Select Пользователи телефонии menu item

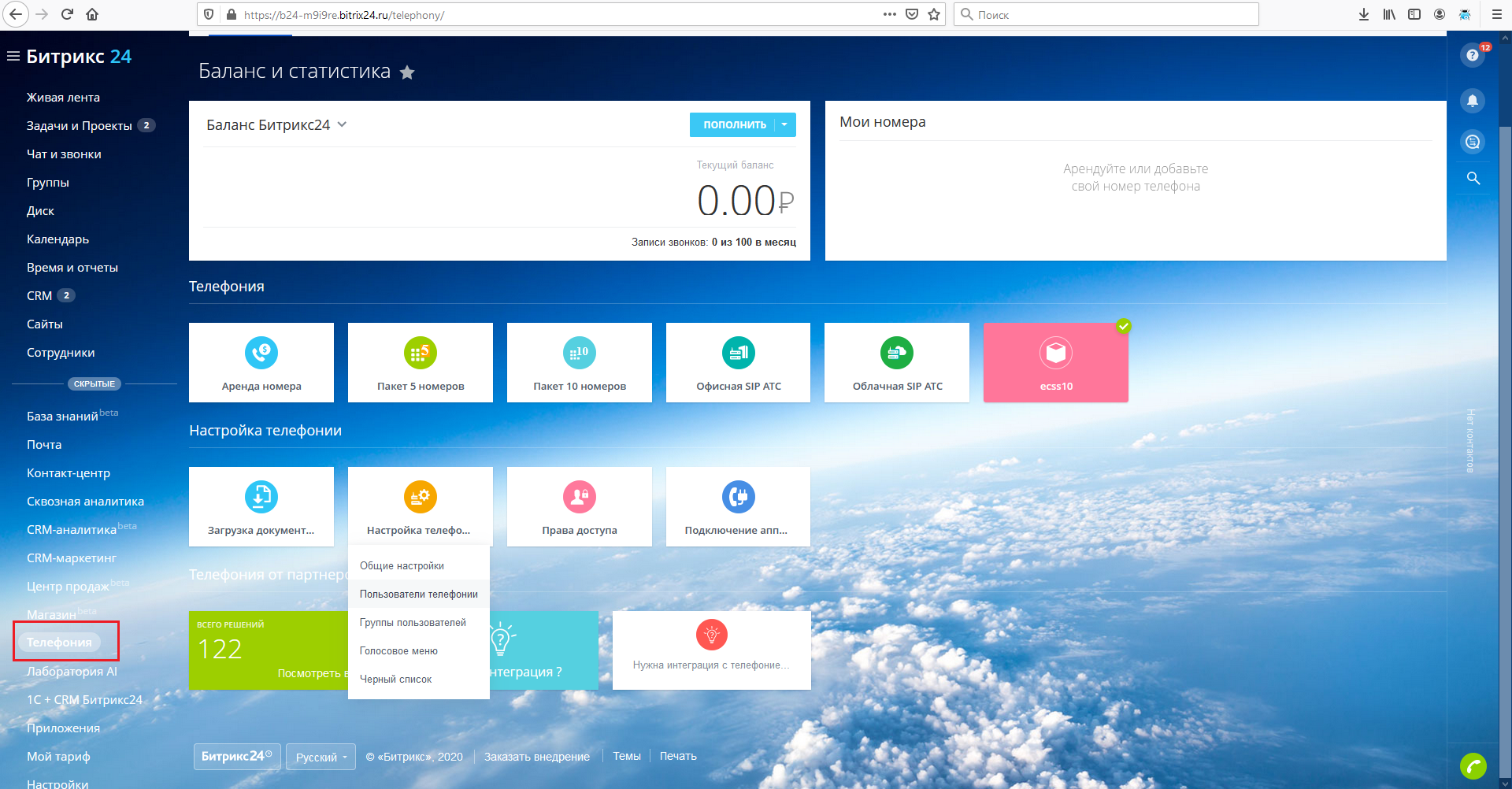click(x=419, y=595)
